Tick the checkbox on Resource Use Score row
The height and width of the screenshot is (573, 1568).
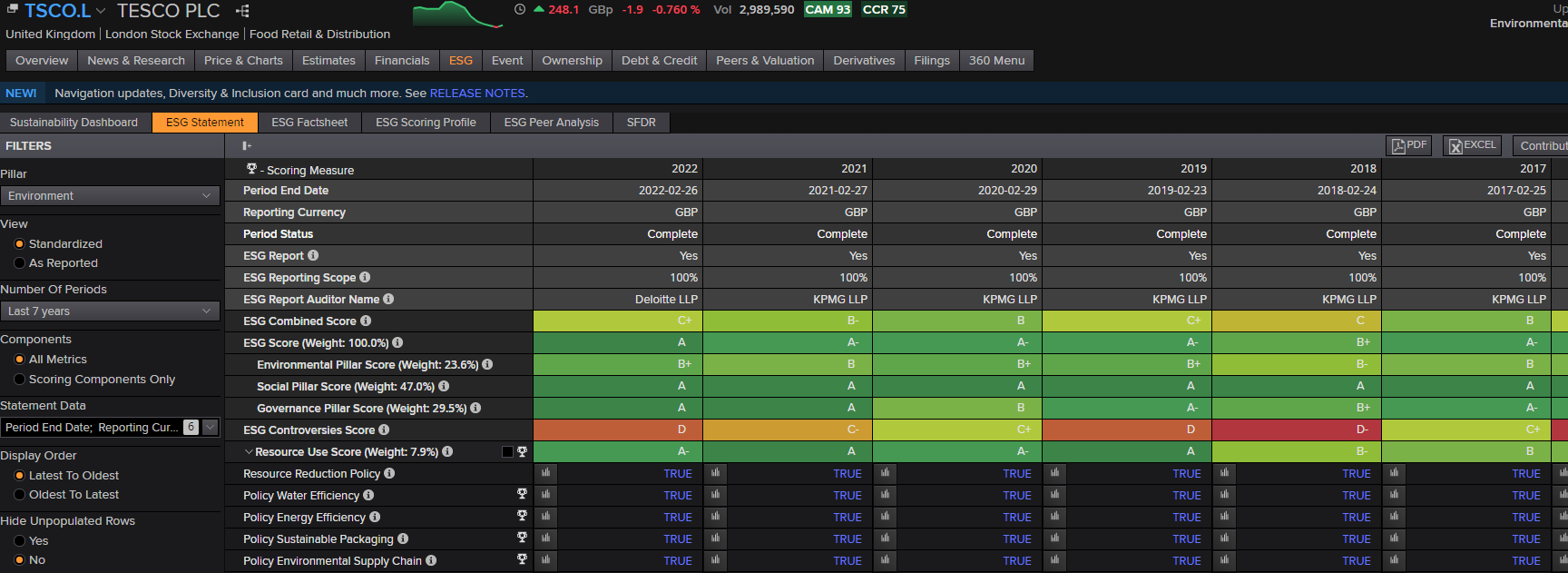pyautogui.click(x=507, y=451)
